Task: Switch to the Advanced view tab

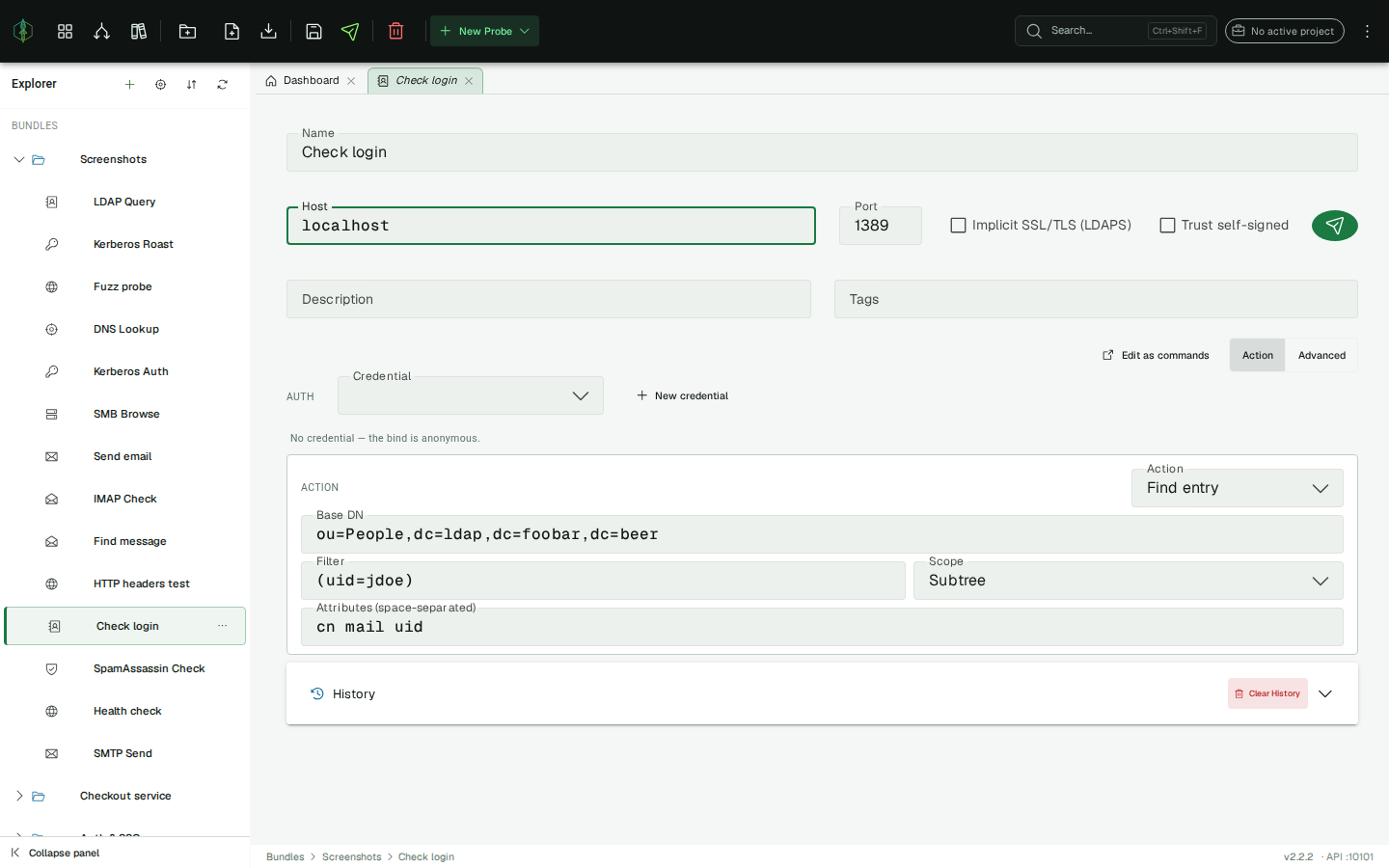Action: (1321, 355)
